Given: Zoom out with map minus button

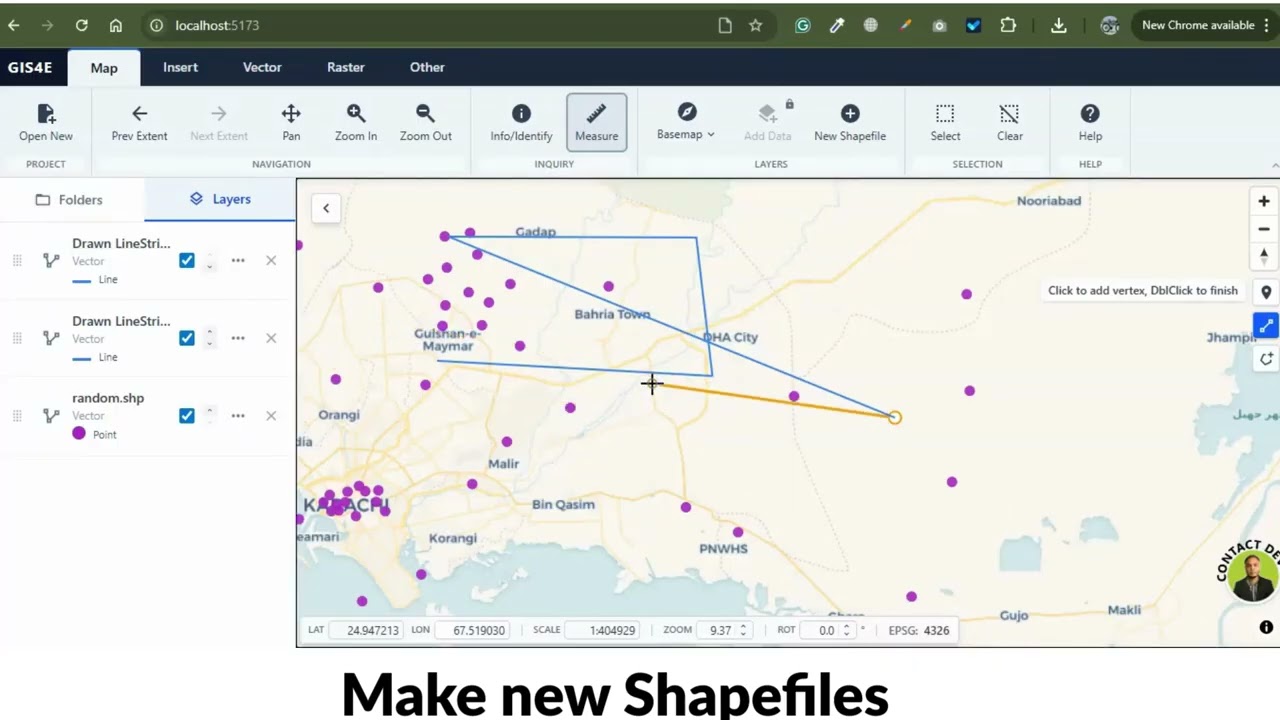Looking at the screenshot, I should pos(1264,229).
